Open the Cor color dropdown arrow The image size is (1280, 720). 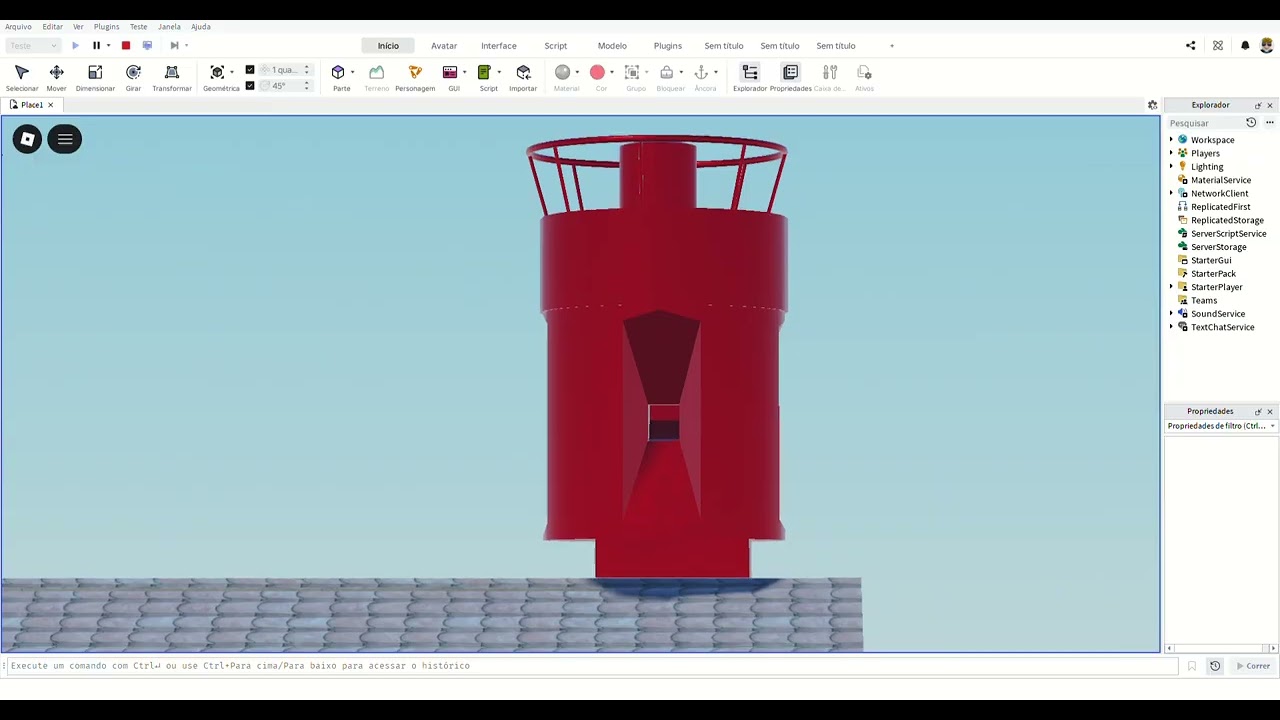(612, 72)
